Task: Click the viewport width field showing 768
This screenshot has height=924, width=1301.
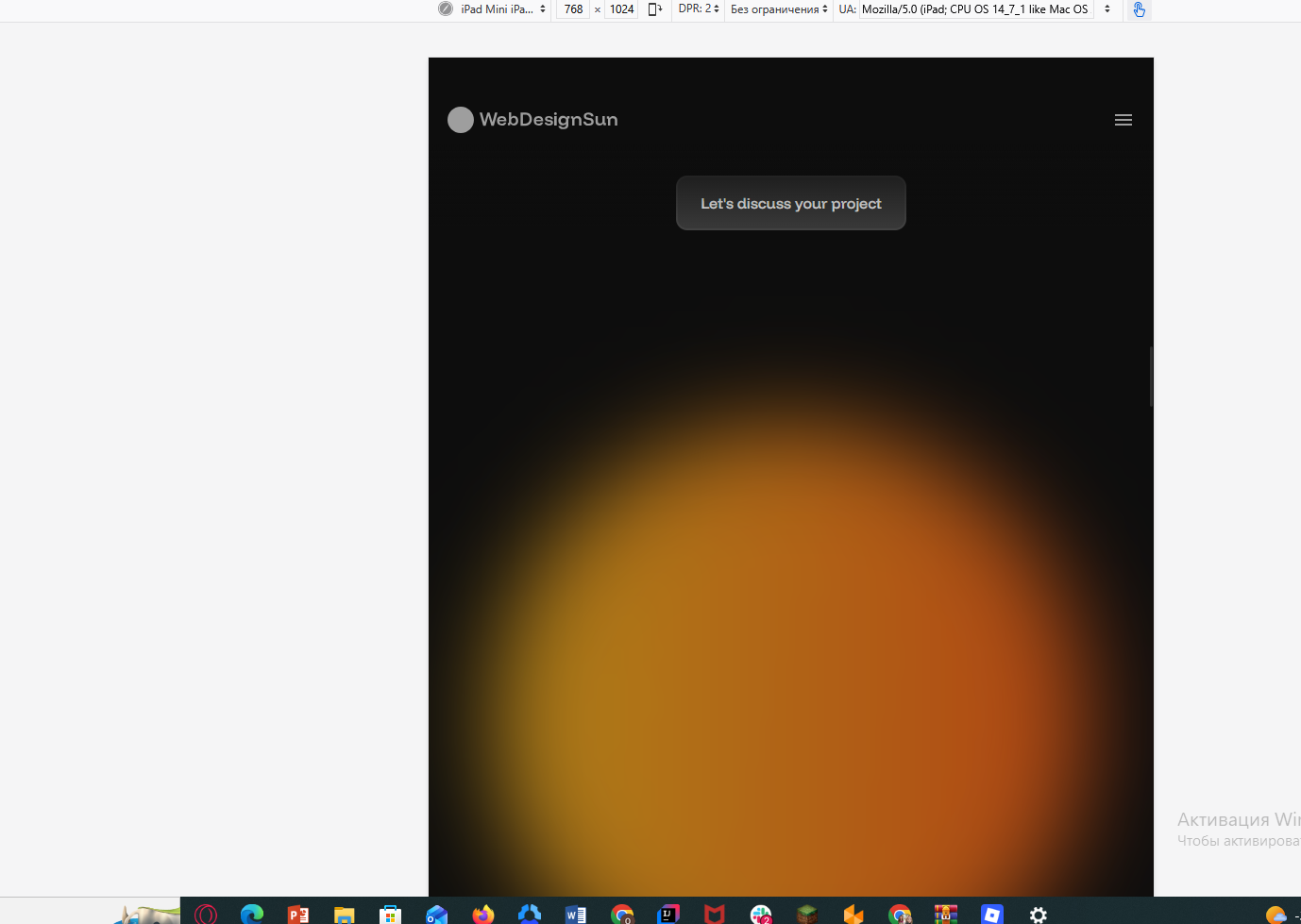Action: tap(573, 9)
